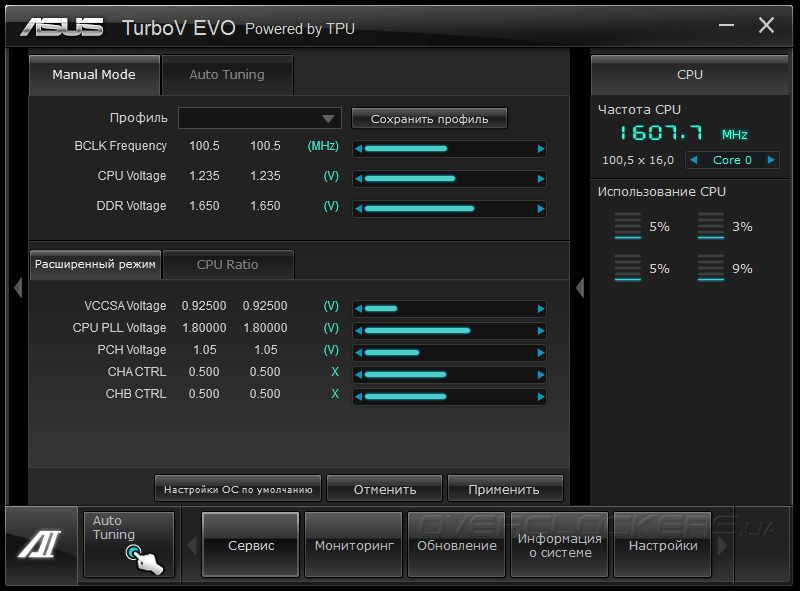Image resolution: width=800 pixels, height=591 pixels.
Task: Click the ASUS AI Suite logo icon
Action: click(40, 545)
